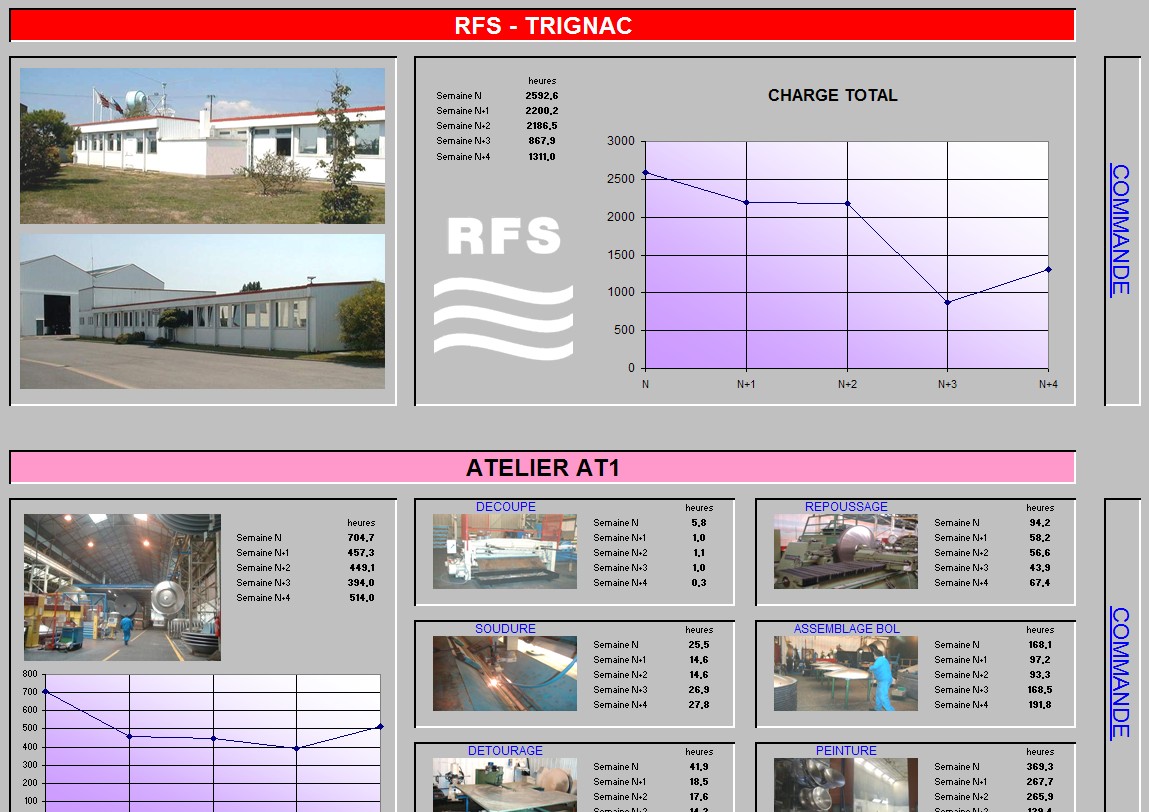Select Repoussage value 56,6
Viewport: 1149px width, 812px height.
(x=1039, y=553)
